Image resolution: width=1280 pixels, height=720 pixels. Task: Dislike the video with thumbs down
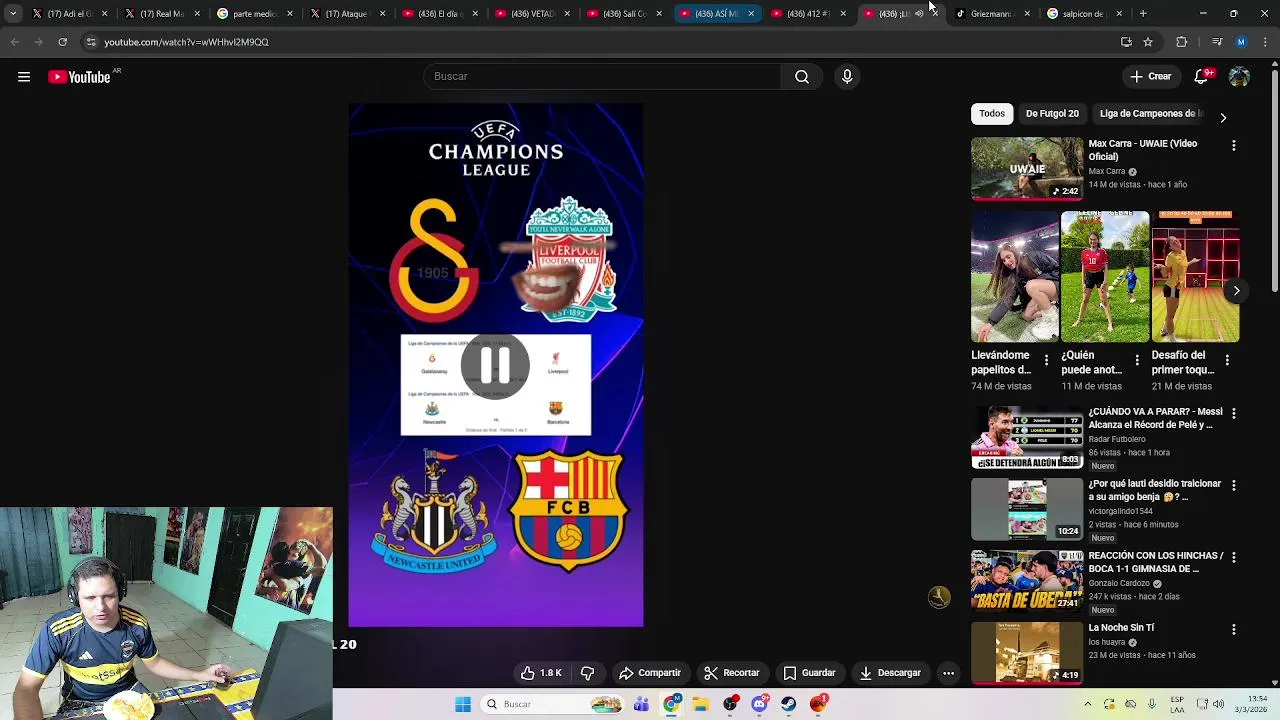tap(588, 673)
